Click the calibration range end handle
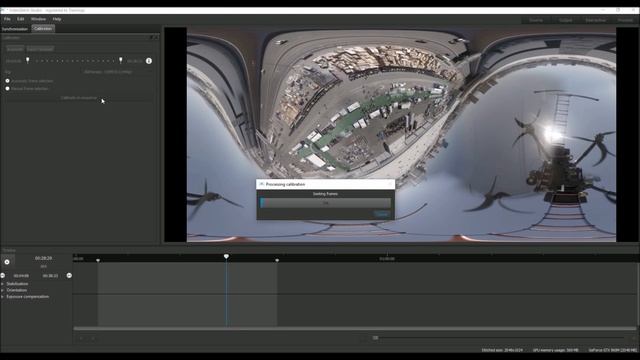Screen dimensions: 640x360 [120, 60]
